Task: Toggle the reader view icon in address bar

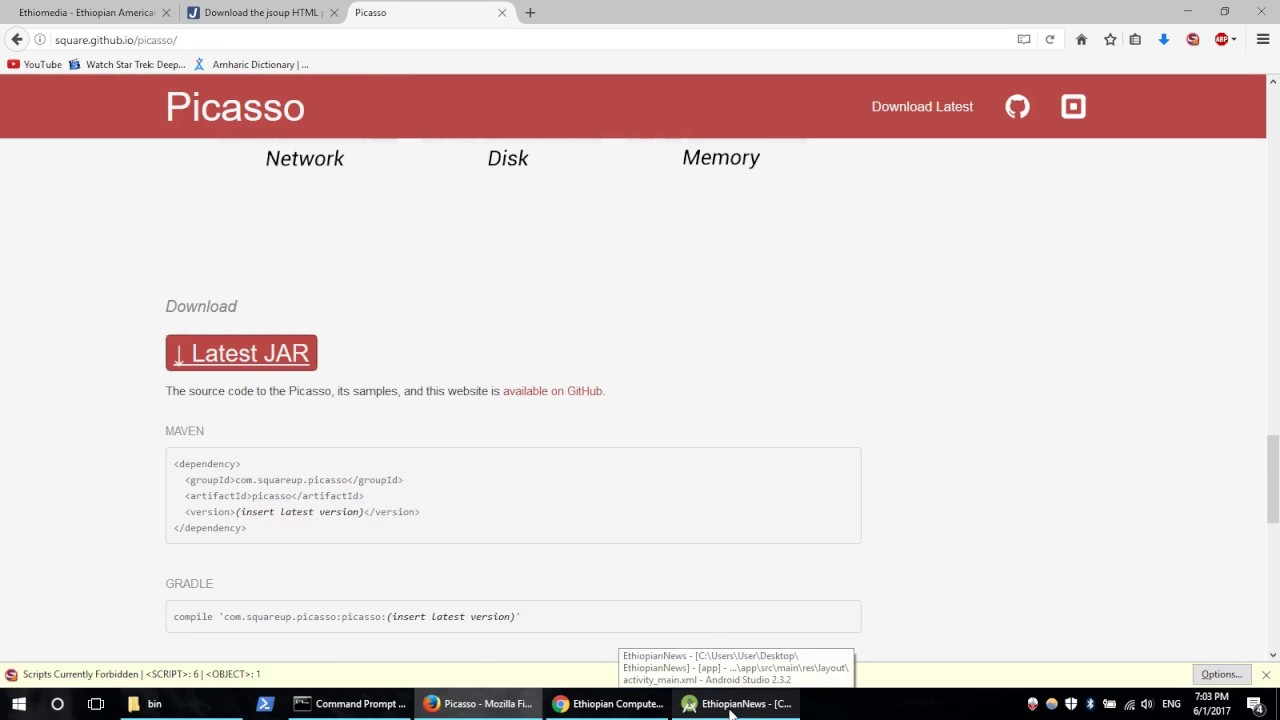Action: (1023, 40)
